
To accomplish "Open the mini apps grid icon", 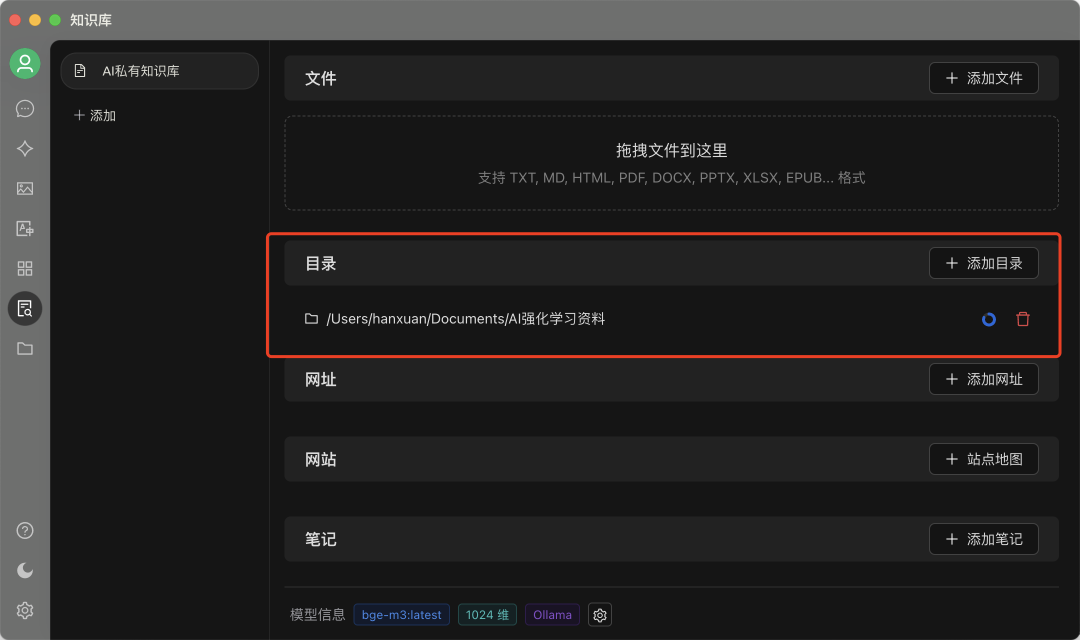I will point(25,269).
